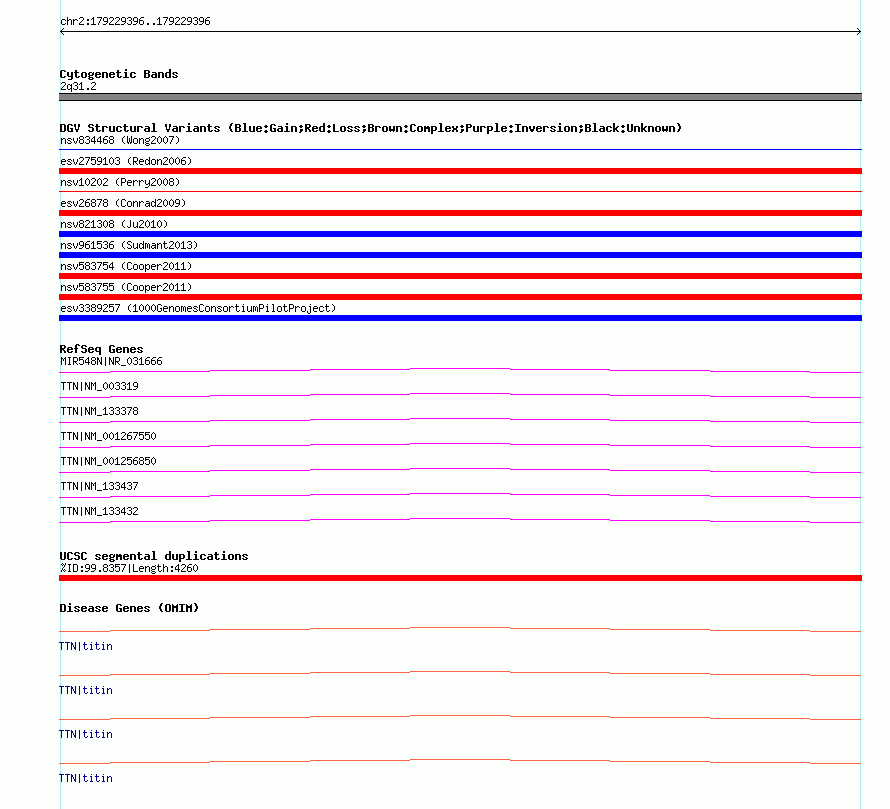Click red loss bar under nsv583755
Screen dimensions: 890x809
click(x=460, y=297)
